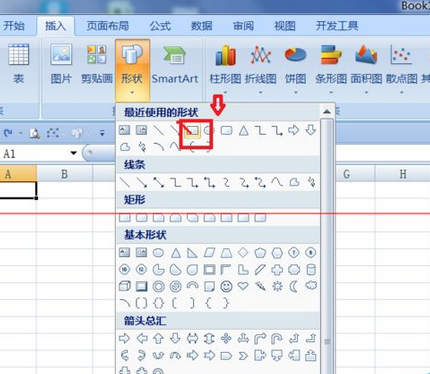Open the customize quick access toolbar dropdown
The image size is (430, 374).
pyautogui.click(x=102, y=134)
